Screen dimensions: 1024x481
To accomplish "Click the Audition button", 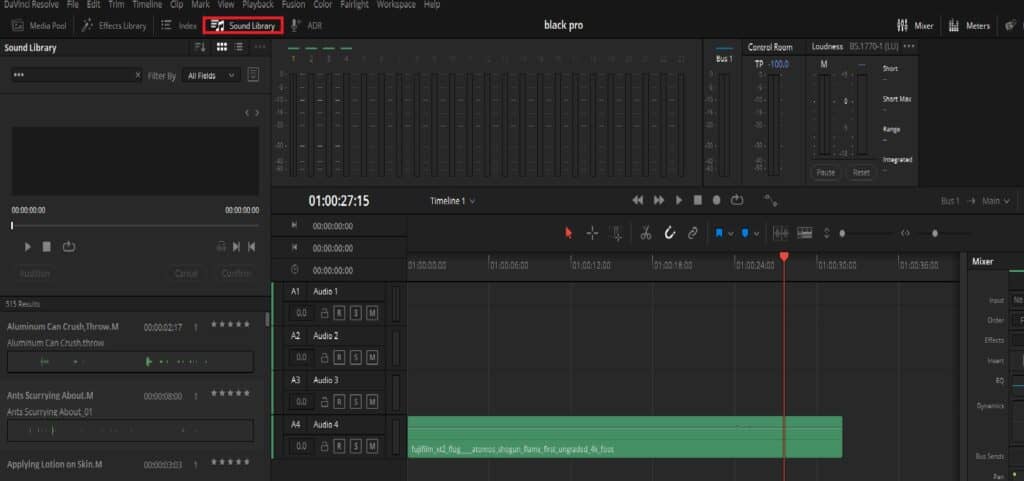I will [35, 273].
